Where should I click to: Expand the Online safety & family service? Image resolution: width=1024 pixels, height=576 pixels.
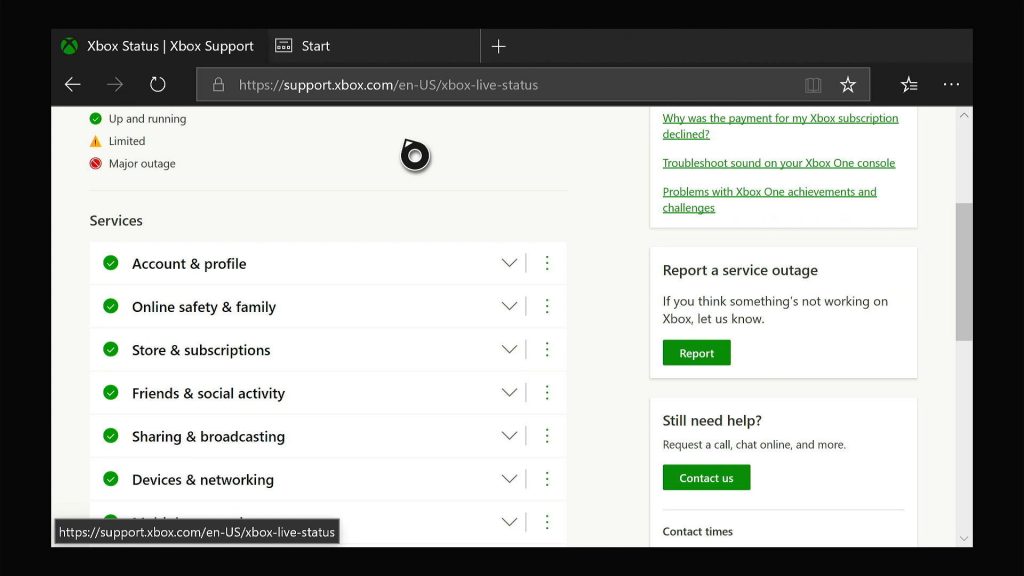coord(509,306)
